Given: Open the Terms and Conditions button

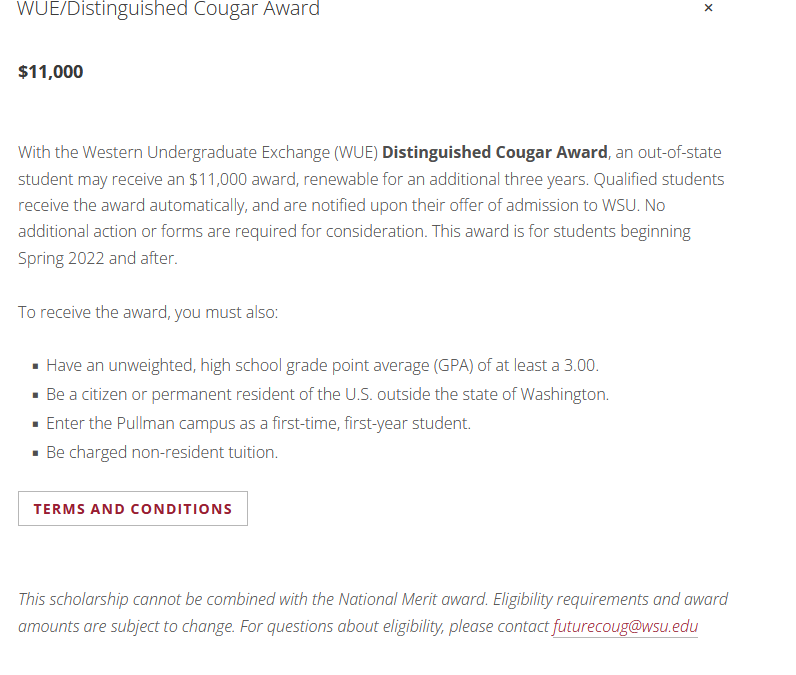Looking at the screenshot, I should coord(133,509).
